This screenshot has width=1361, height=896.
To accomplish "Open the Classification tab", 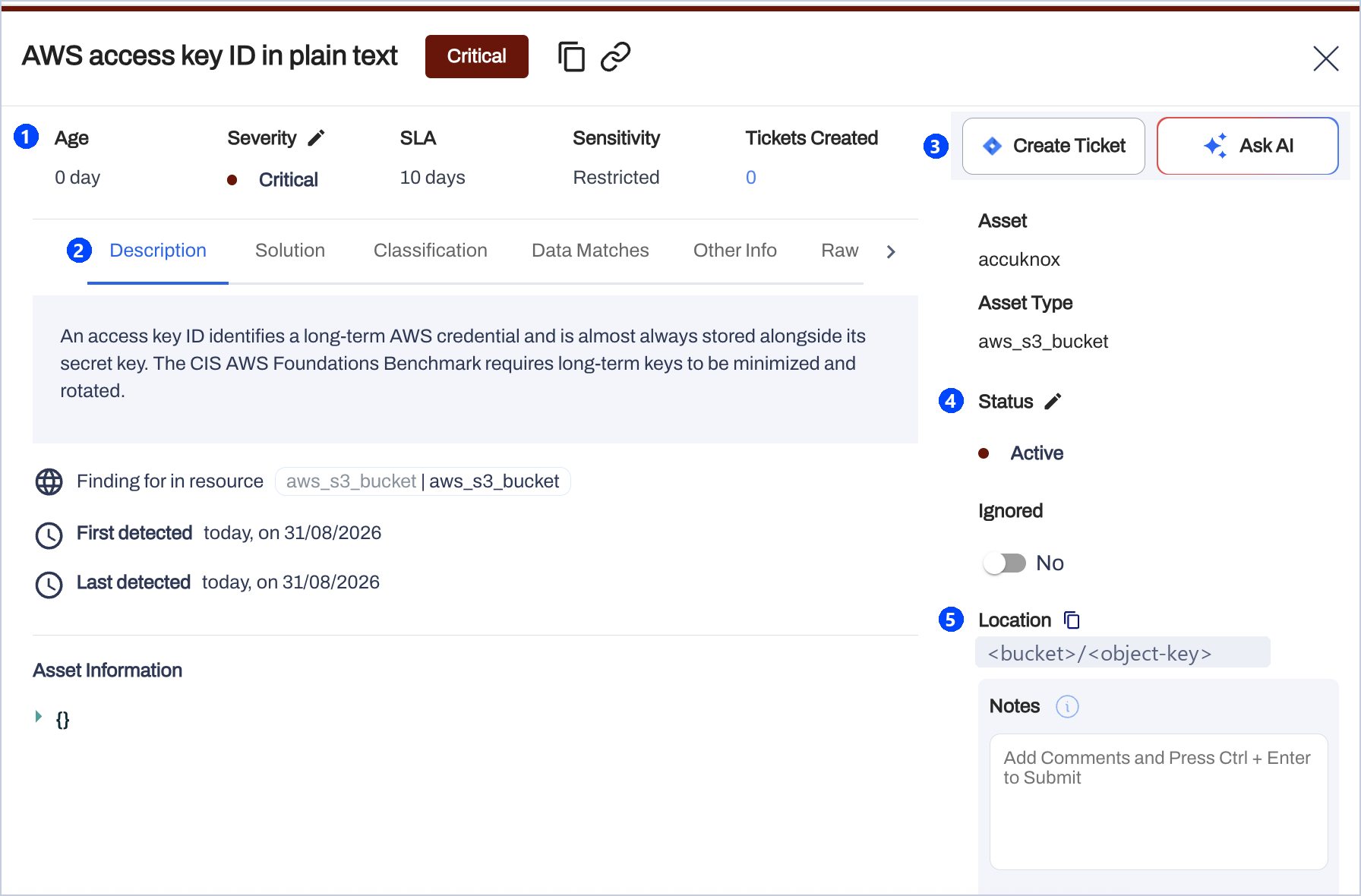I will click(431, 251).
